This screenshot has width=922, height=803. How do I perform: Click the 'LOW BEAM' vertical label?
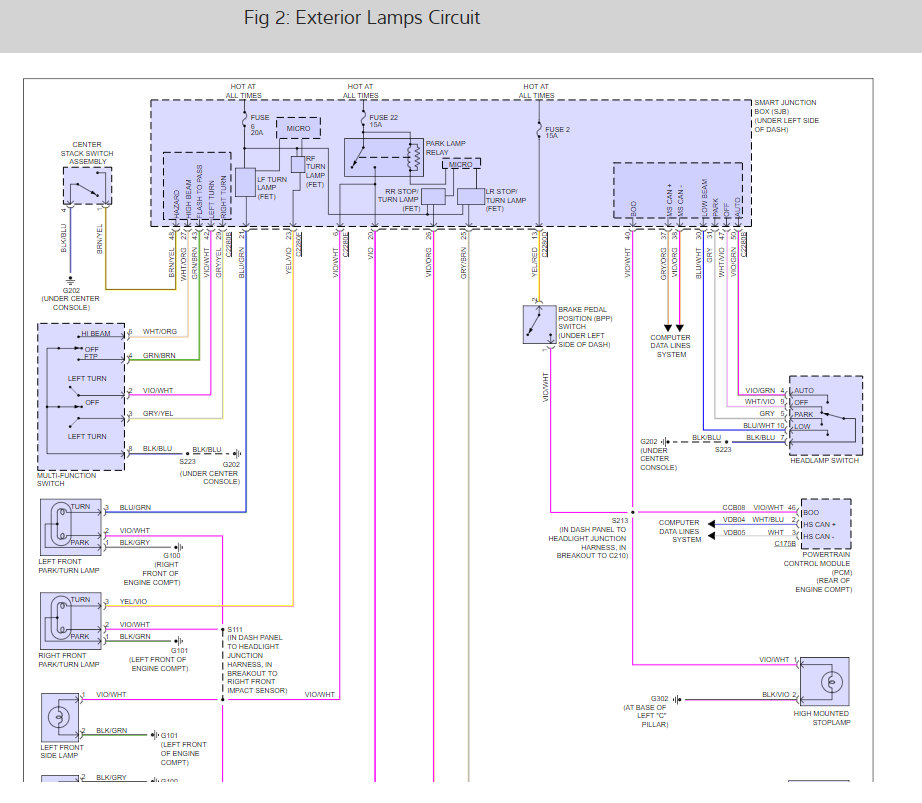click(x=704, y=198)
